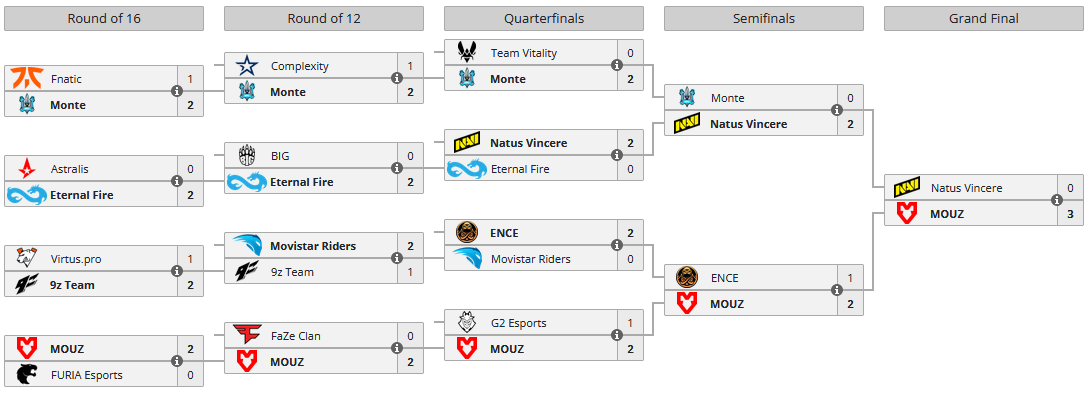The width and height of the screenshot is (1090, 395).
Task: Open the BIG team link
Action: (x=279, y=156)
